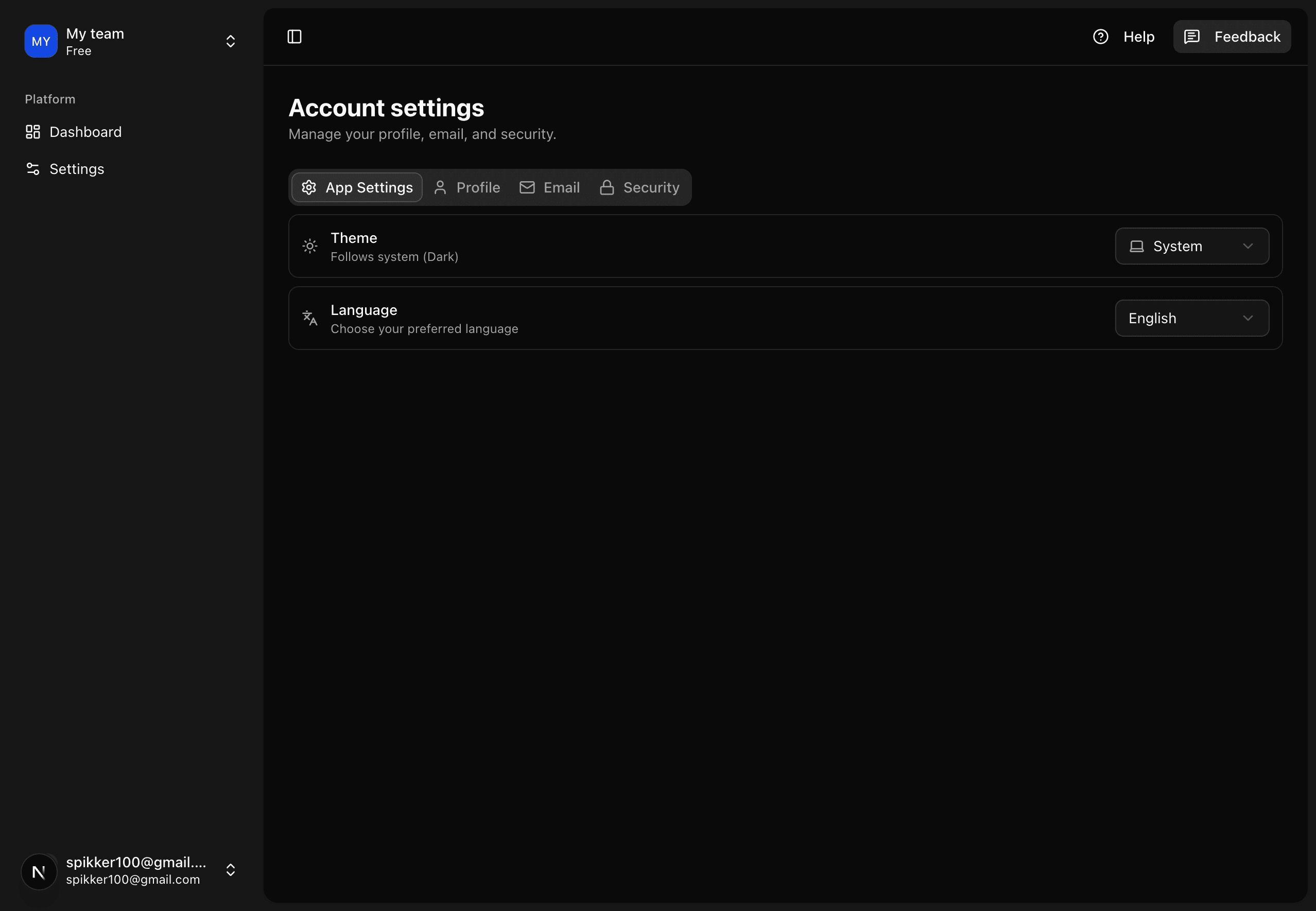Screen dimensions: 1316x911
Task: Select the App Settings tab
Action: (357, 187)
